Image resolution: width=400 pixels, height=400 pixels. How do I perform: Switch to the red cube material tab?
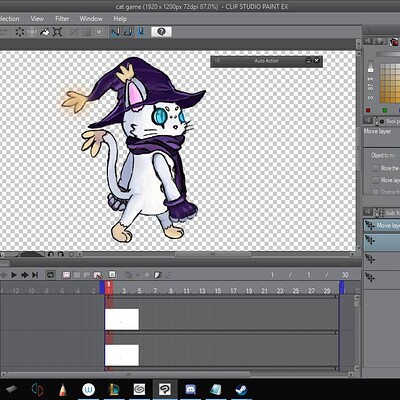point(394,41)
